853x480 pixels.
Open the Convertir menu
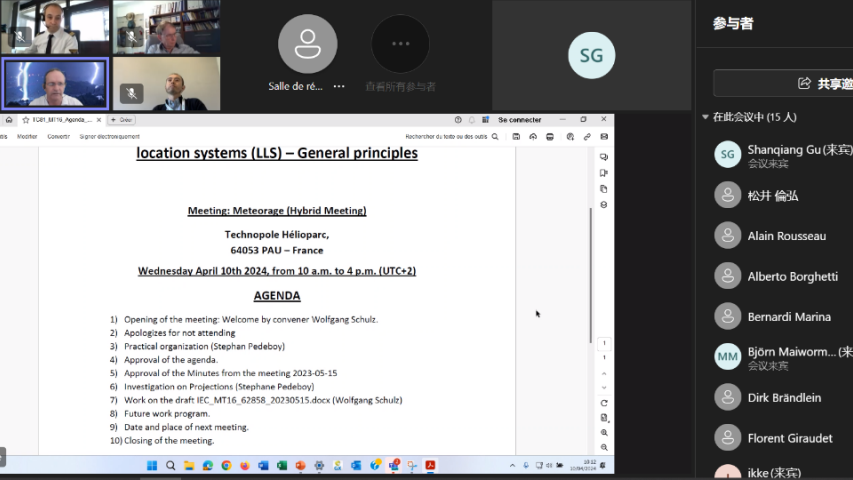tap(58, 137)
